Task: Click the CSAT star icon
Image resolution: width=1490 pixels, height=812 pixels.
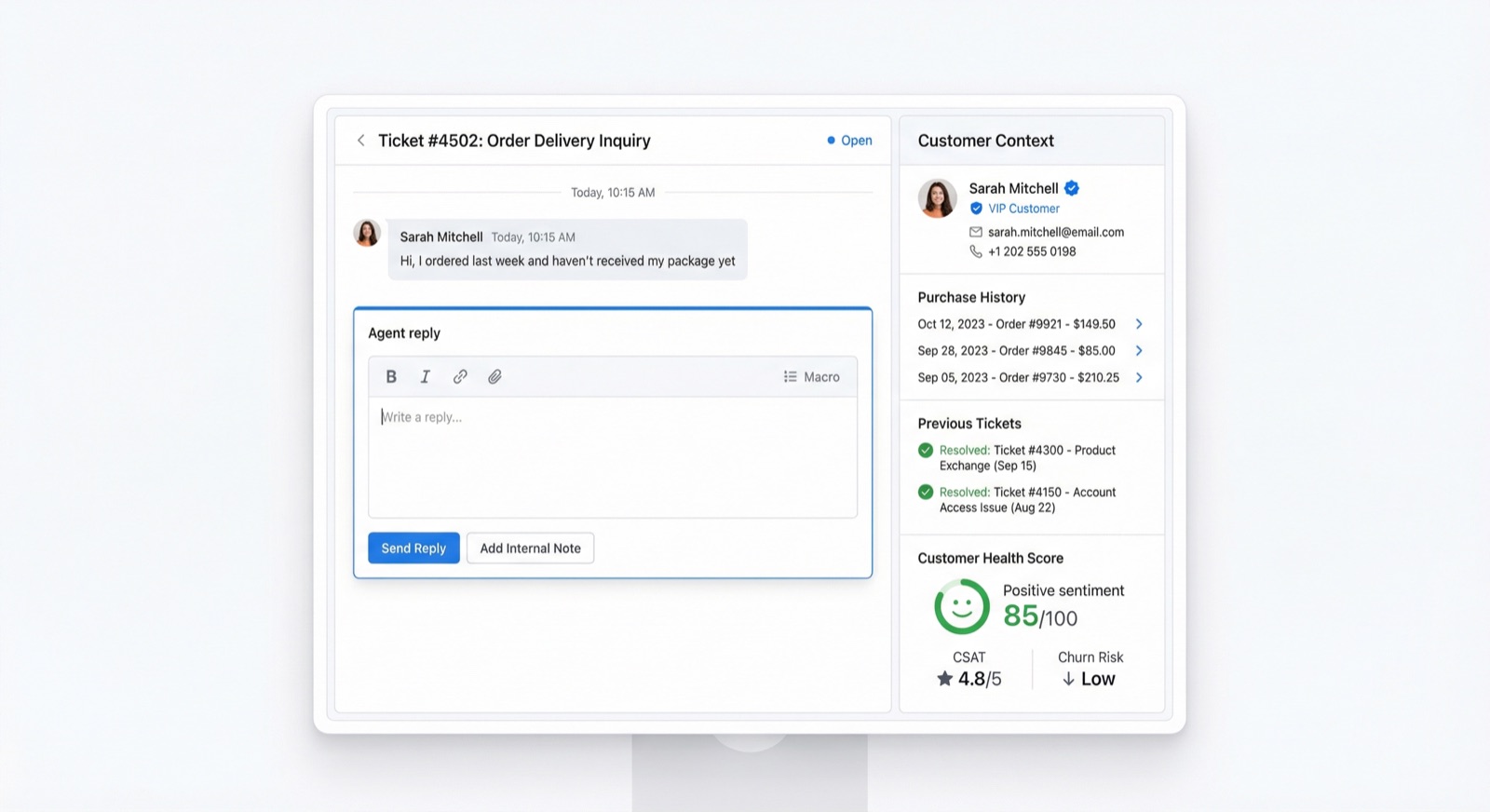Action: pyautogui.click(x=944, y=679)
